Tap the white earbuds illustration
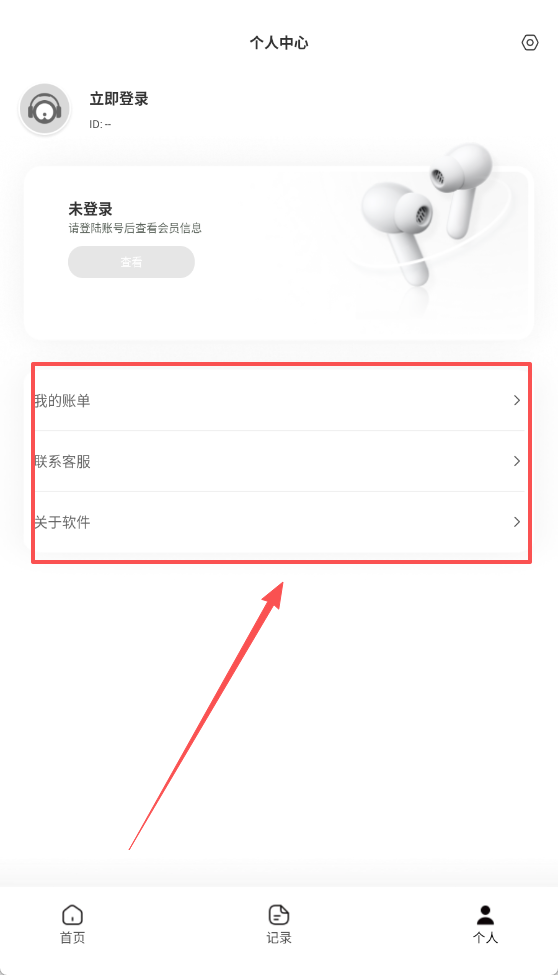Viewport: 558px width, 975px height. coord(426,218)
